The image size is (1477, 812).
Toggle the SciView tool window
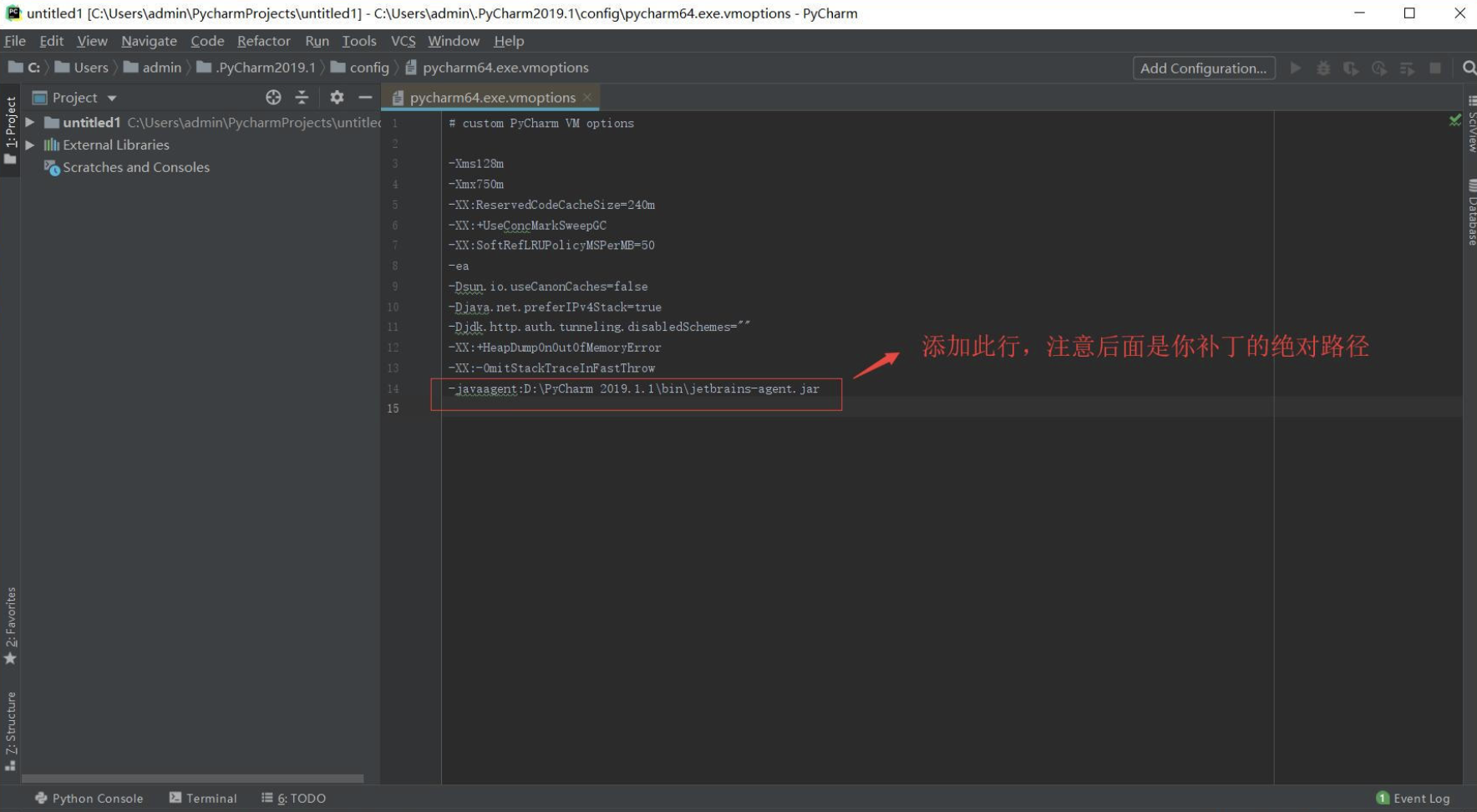pos(1470,125)
